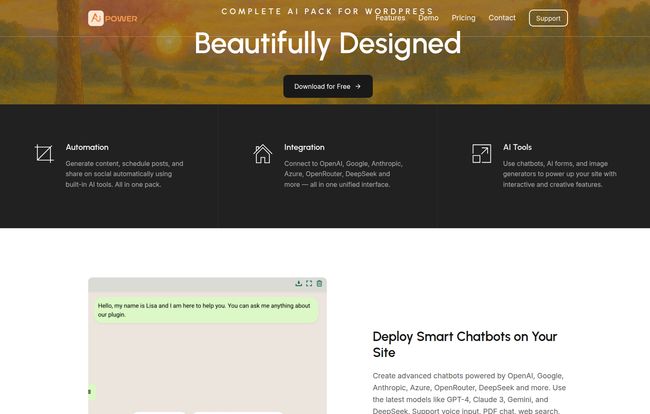Open the Demo menu item

pyautogui.click(x=428, y=18)
